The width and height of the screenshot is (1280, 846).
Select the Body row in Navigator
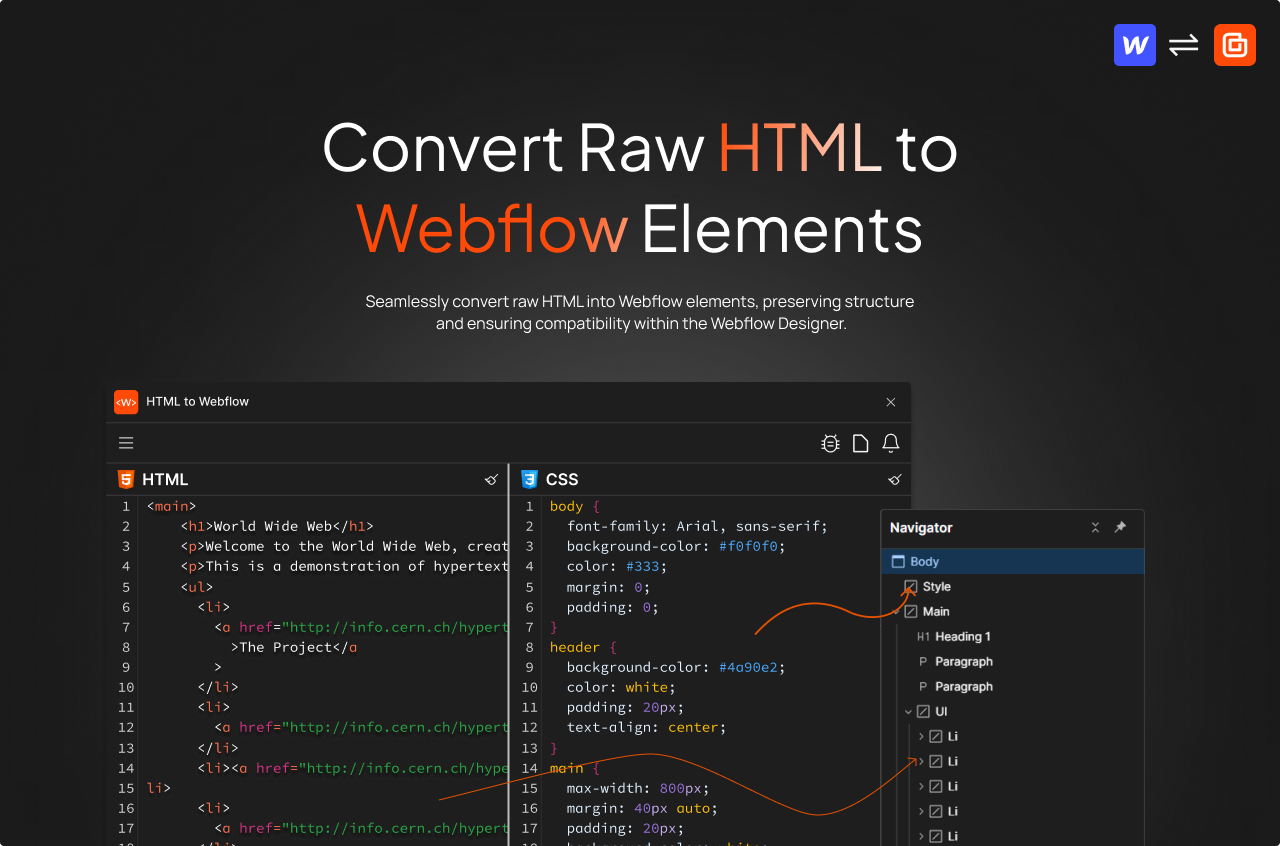pyautogui.click(x=1013, y=562)
